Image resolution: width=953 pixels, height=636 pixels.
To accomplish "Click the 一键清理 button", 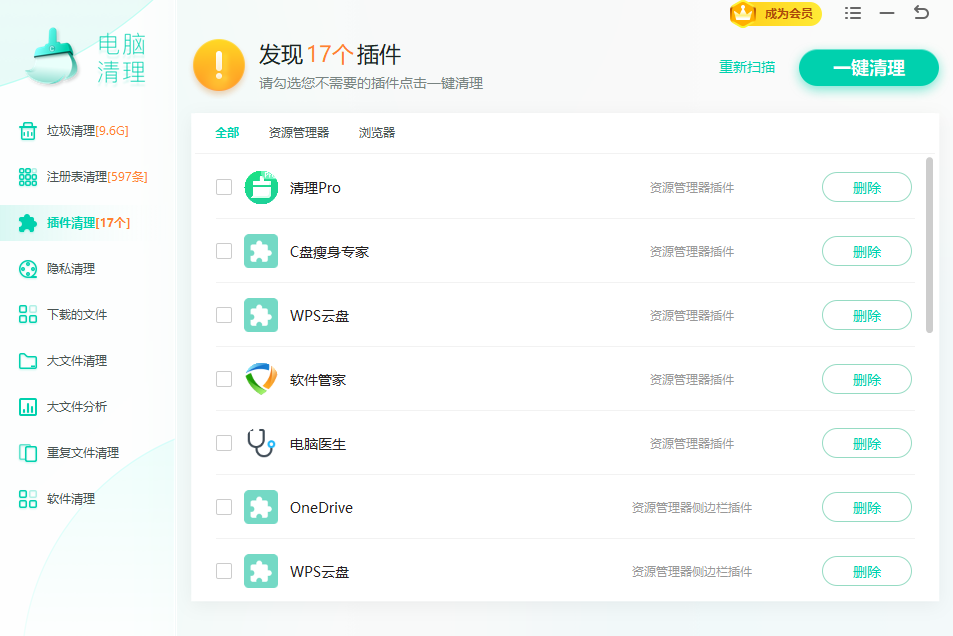I will click(x=868, y=68).
